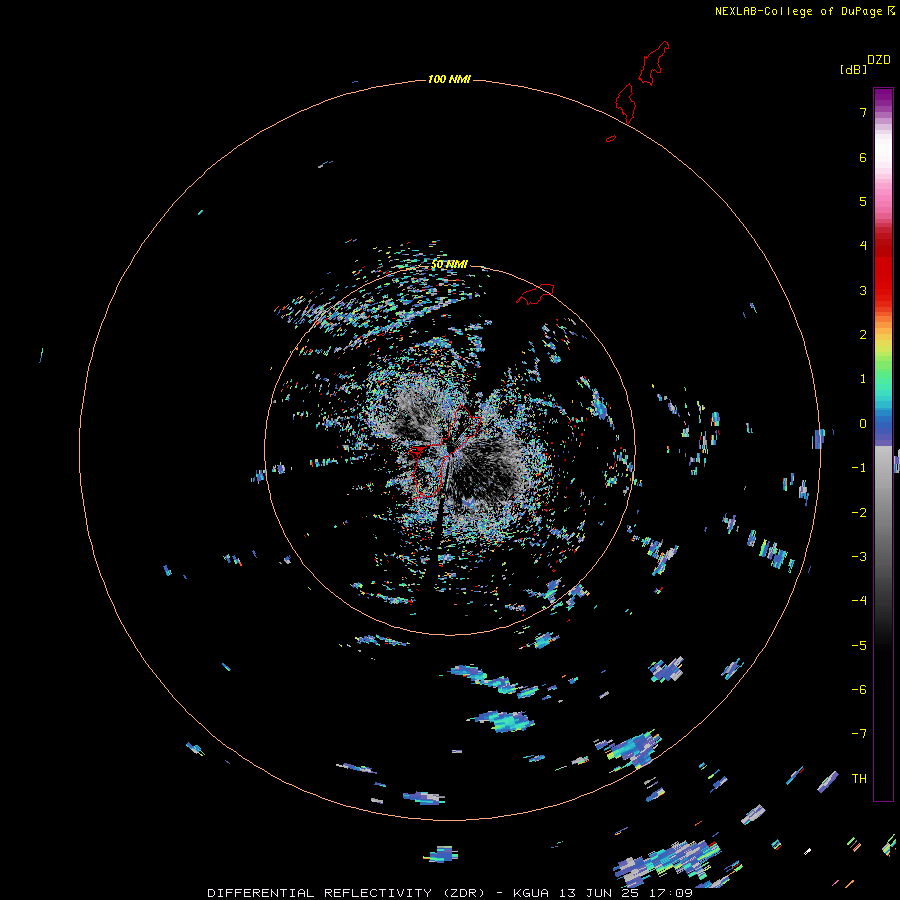This screenshot has width=900, height=900.
Task: Click the -4 dB scale label
Action: [x=859, y=600]
